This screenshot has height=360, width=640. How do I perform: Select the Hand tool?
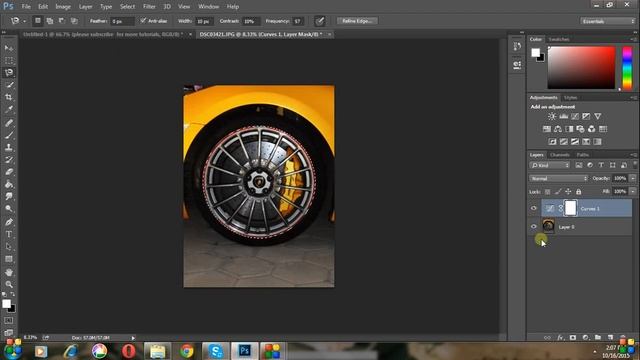9,272
